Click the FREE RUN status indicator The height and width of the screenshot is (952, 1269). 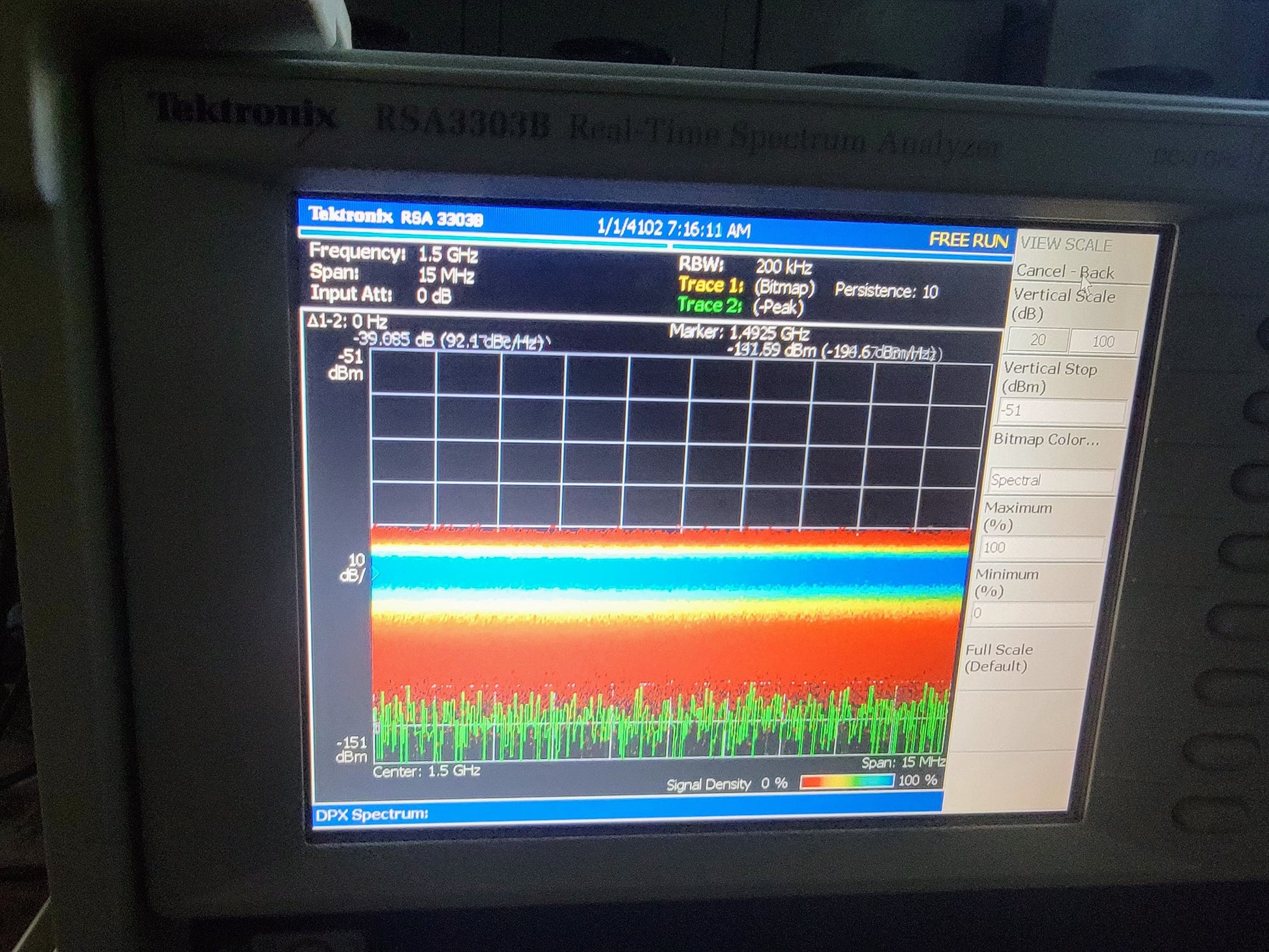coord(968,240)
